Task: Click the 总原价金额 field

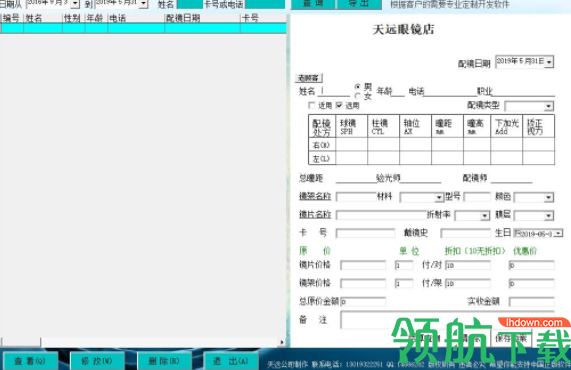Action: click(x=363, y=302)
